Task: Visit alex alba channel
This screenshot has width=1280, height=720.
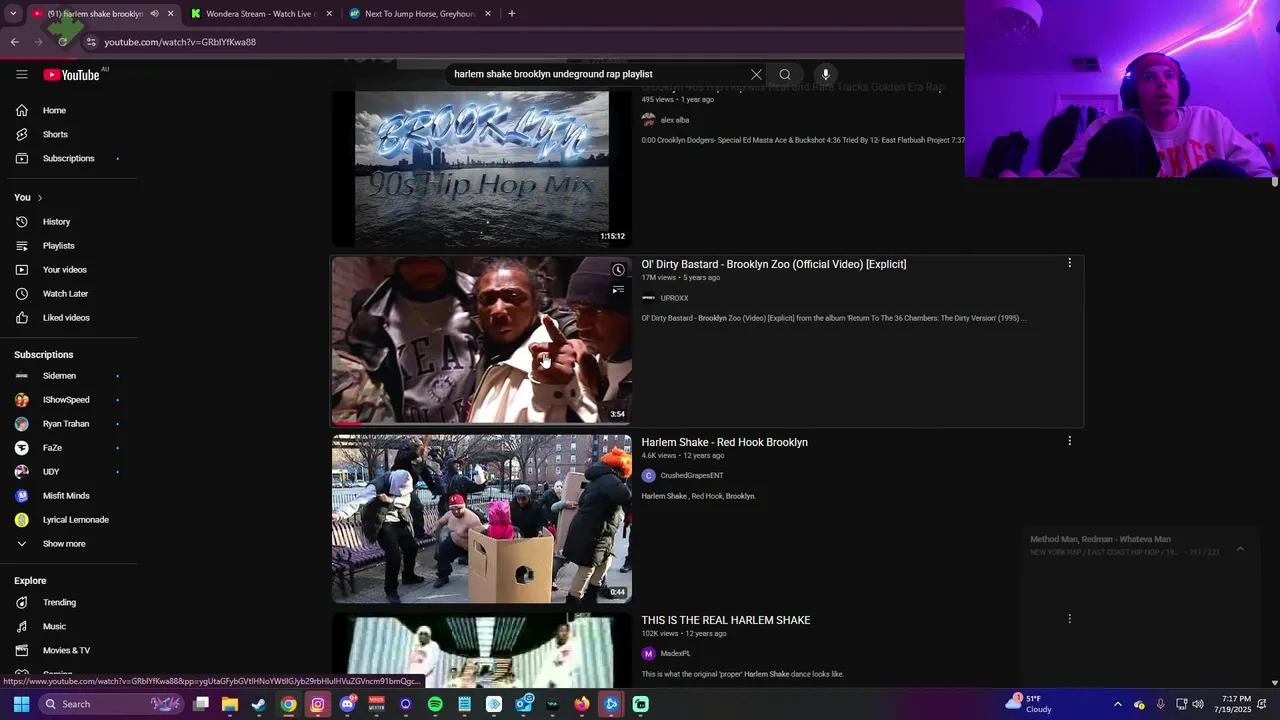Action: [x=674, y=120]
